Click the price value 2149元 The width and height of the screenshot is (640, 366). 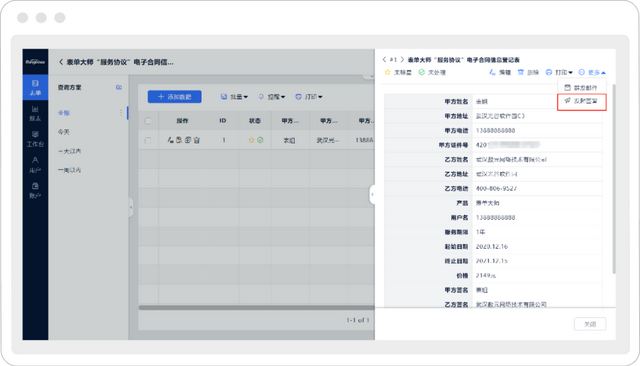[486, 275]
